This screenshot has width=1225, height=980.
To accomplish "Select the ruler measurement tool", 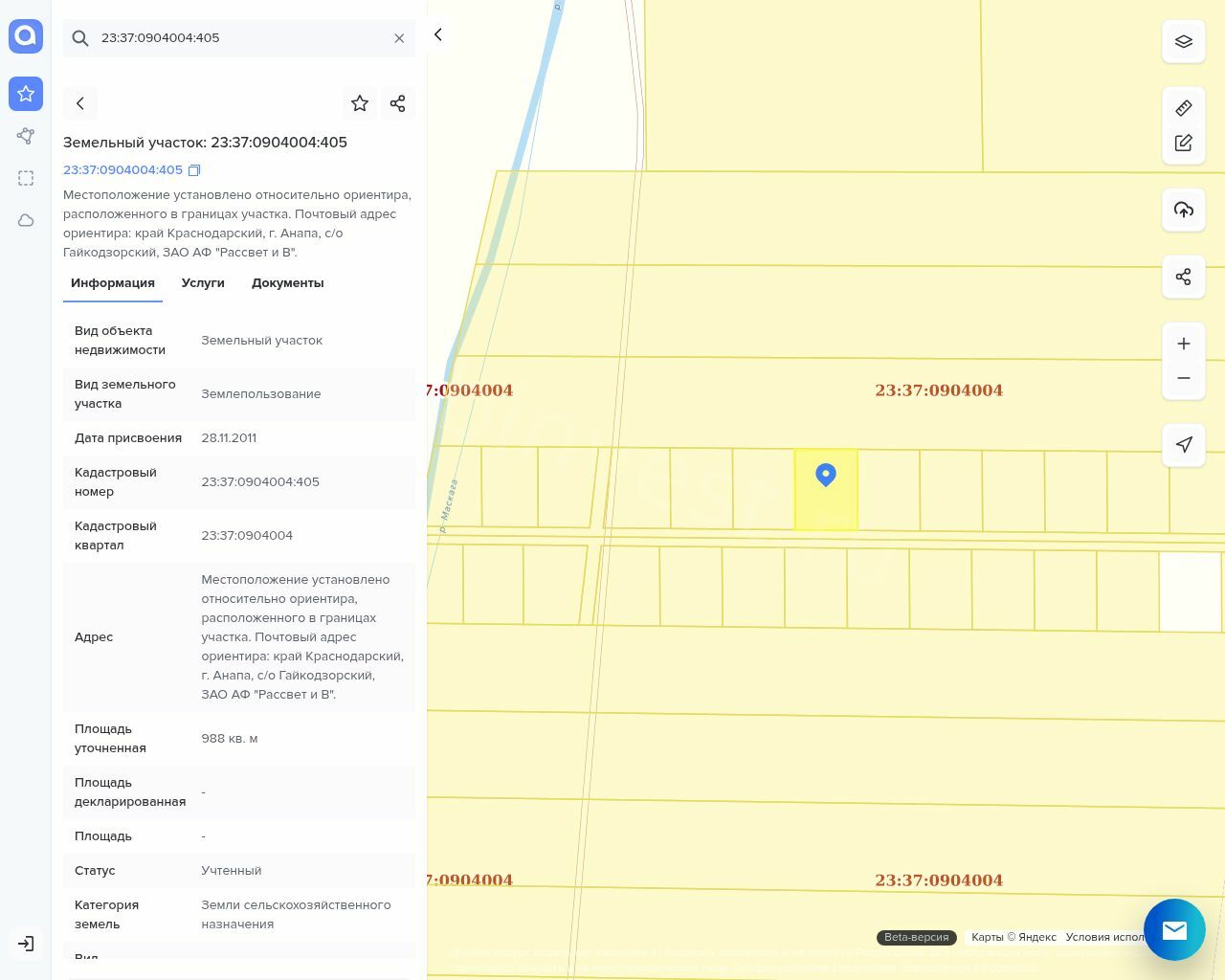I will click(1183, 108).
